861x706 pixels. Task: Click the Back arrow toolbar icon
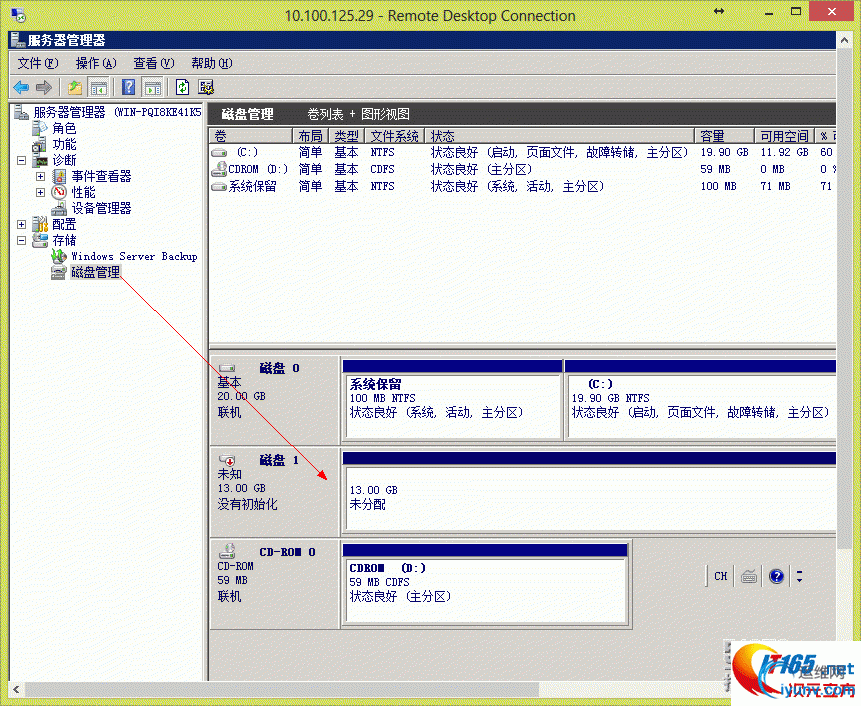21,87
